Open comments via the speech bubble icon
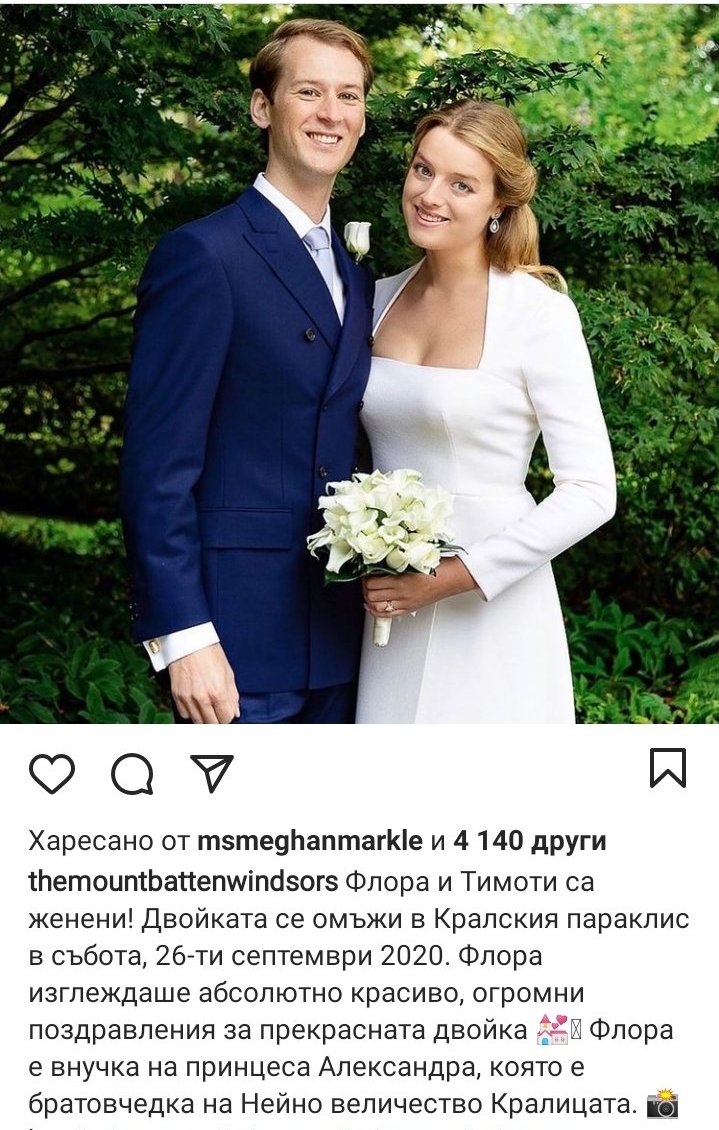The height and width of the screenshot is (1130, 719). (x=133, y=774)
